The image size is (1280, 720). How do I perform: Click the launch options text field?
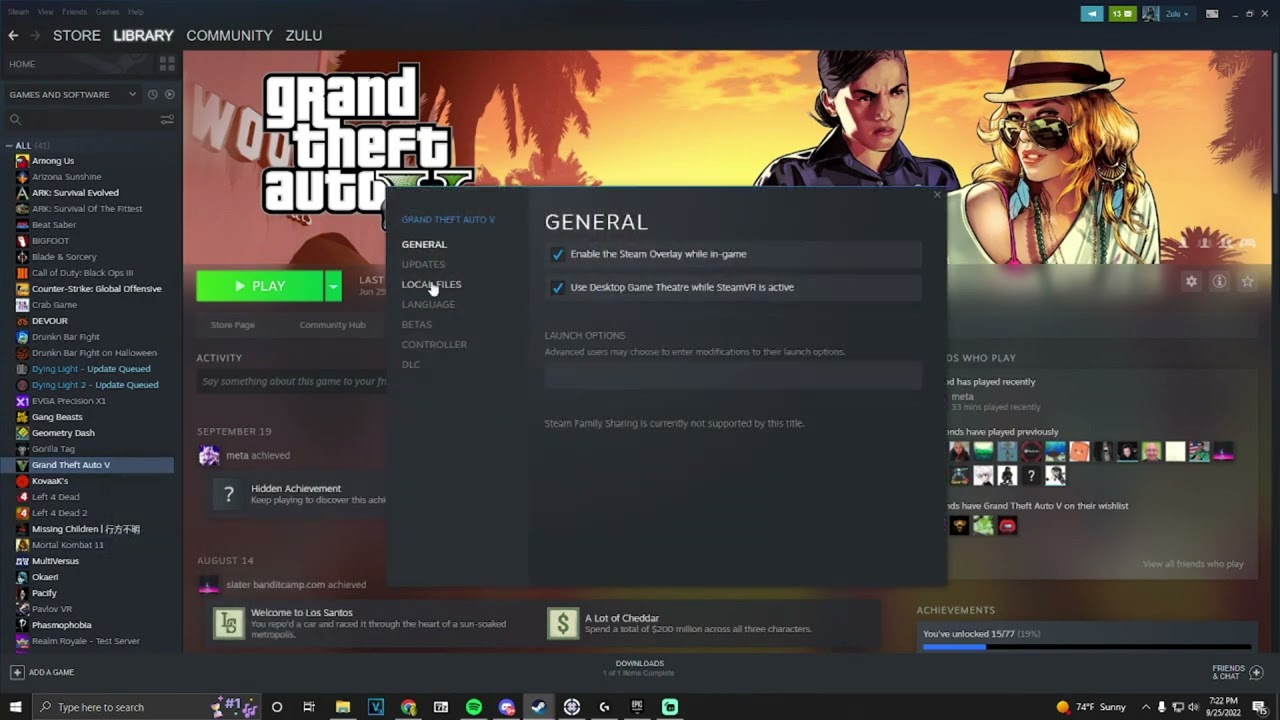(x=733, y=376)
